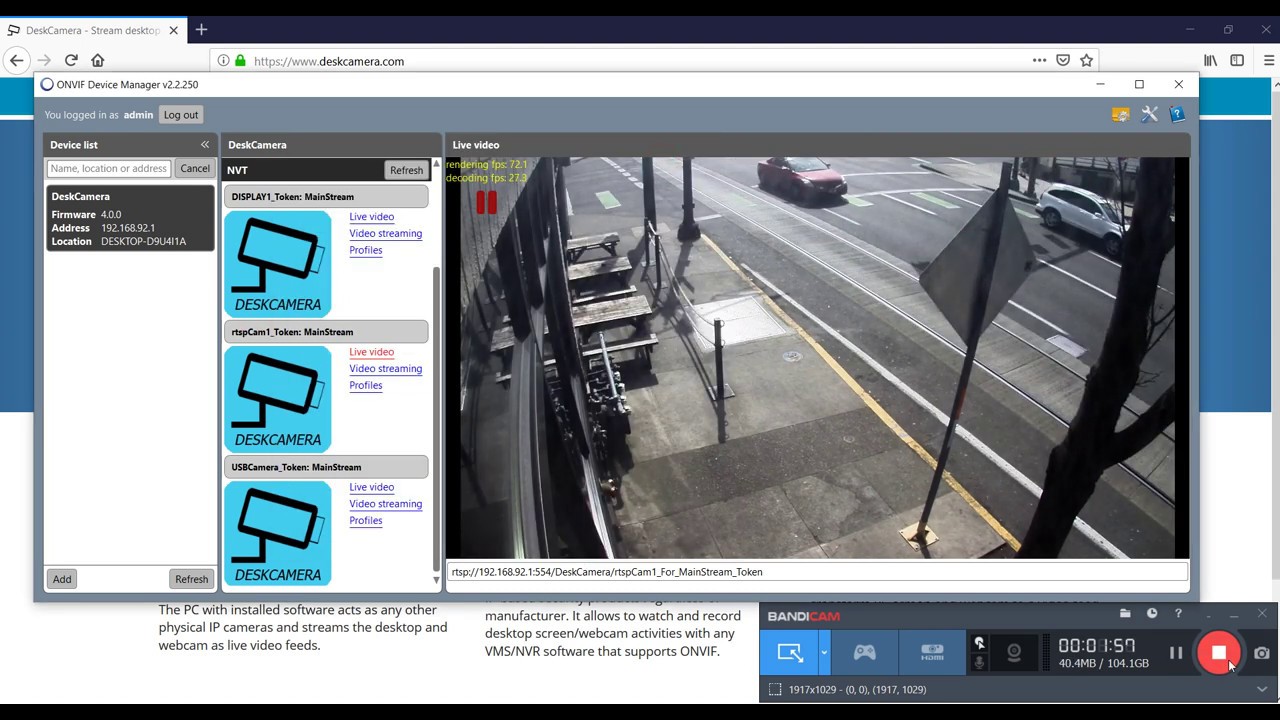Toggle Bandicam mouse cursor effect
The width and height of the screenshot is (1280, 720).
click(x=980, y=644)
